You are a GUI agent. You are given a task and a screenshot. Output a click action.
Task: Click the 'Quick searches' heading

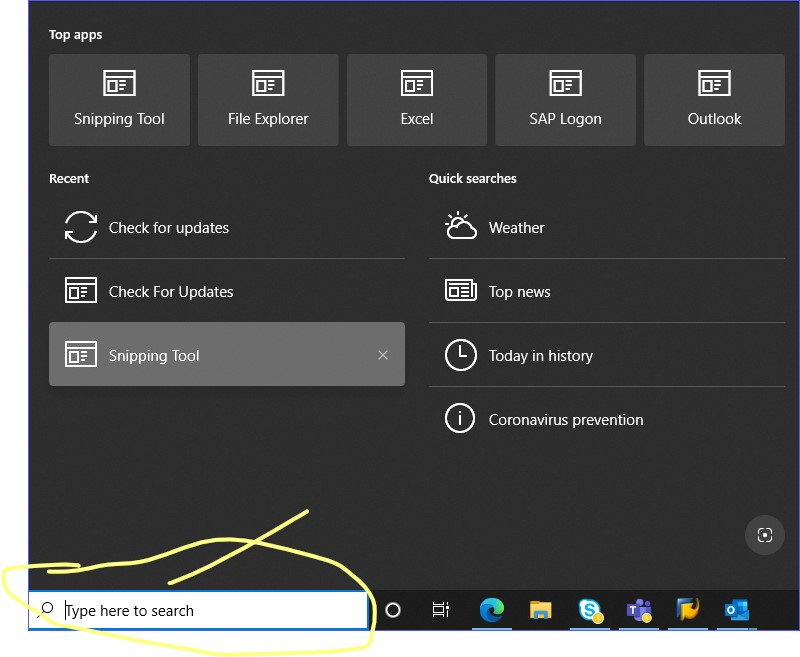point(472,179)
